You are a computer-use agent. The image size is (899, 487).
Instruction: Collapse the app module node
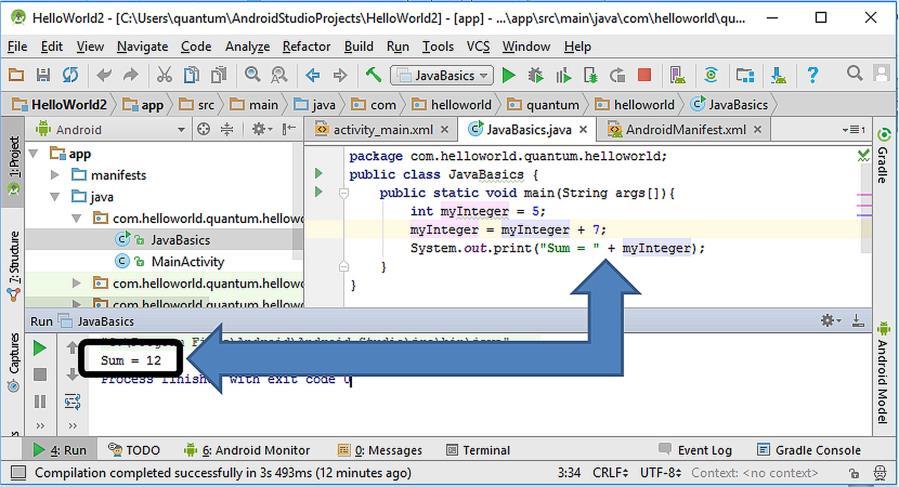coord(34,153)
